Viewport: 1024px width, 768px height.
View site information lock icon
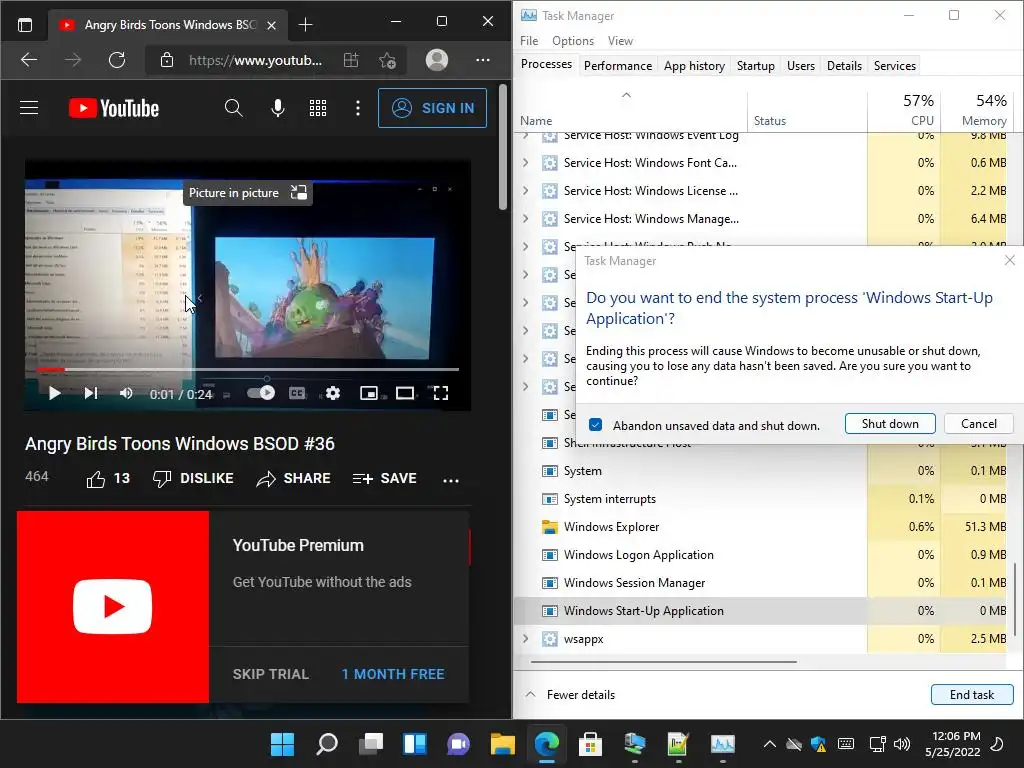167,60
